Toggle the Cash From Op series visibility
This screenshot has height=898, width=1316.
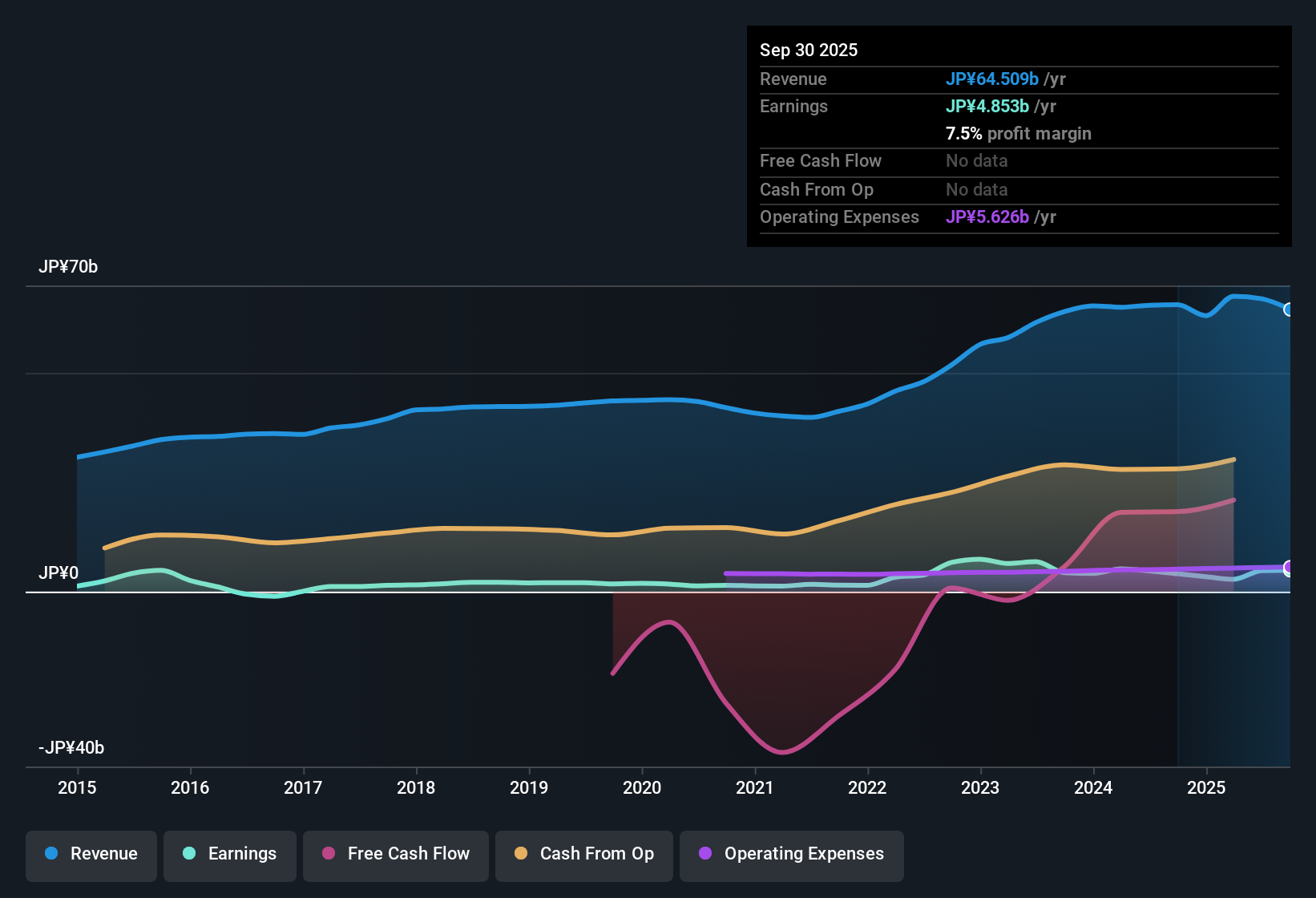tap(583, 855)
